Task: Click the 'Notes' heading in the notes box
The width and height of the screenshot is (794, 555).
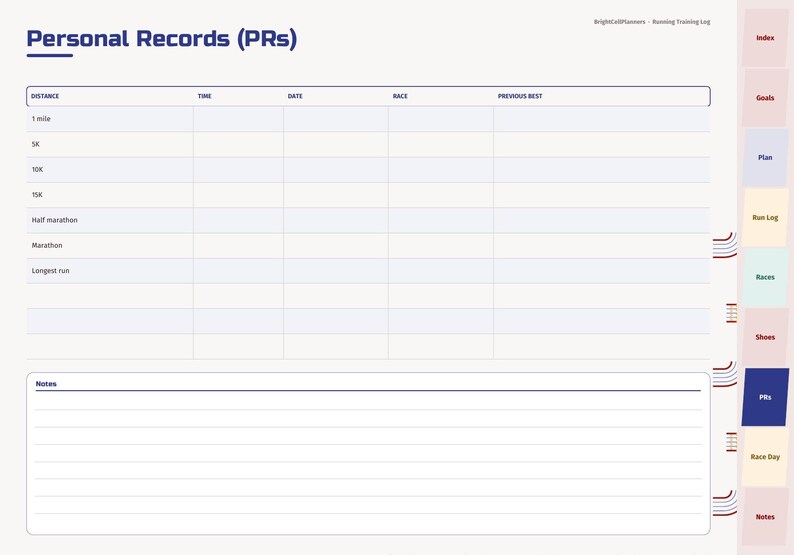Action: click(46, 384)
